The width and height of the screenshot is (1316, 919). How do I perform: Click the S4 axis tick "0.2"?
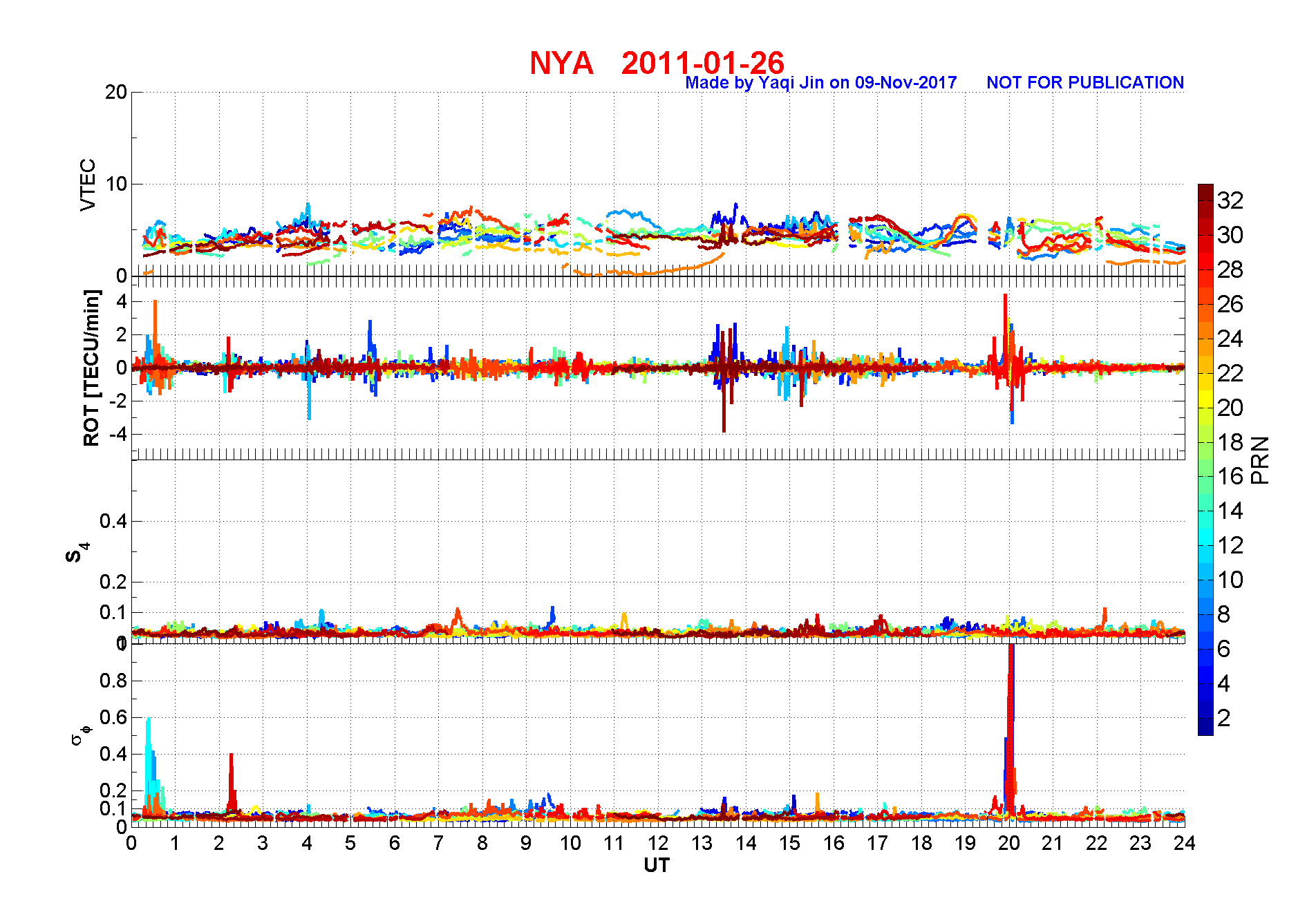tap(113, 582)
